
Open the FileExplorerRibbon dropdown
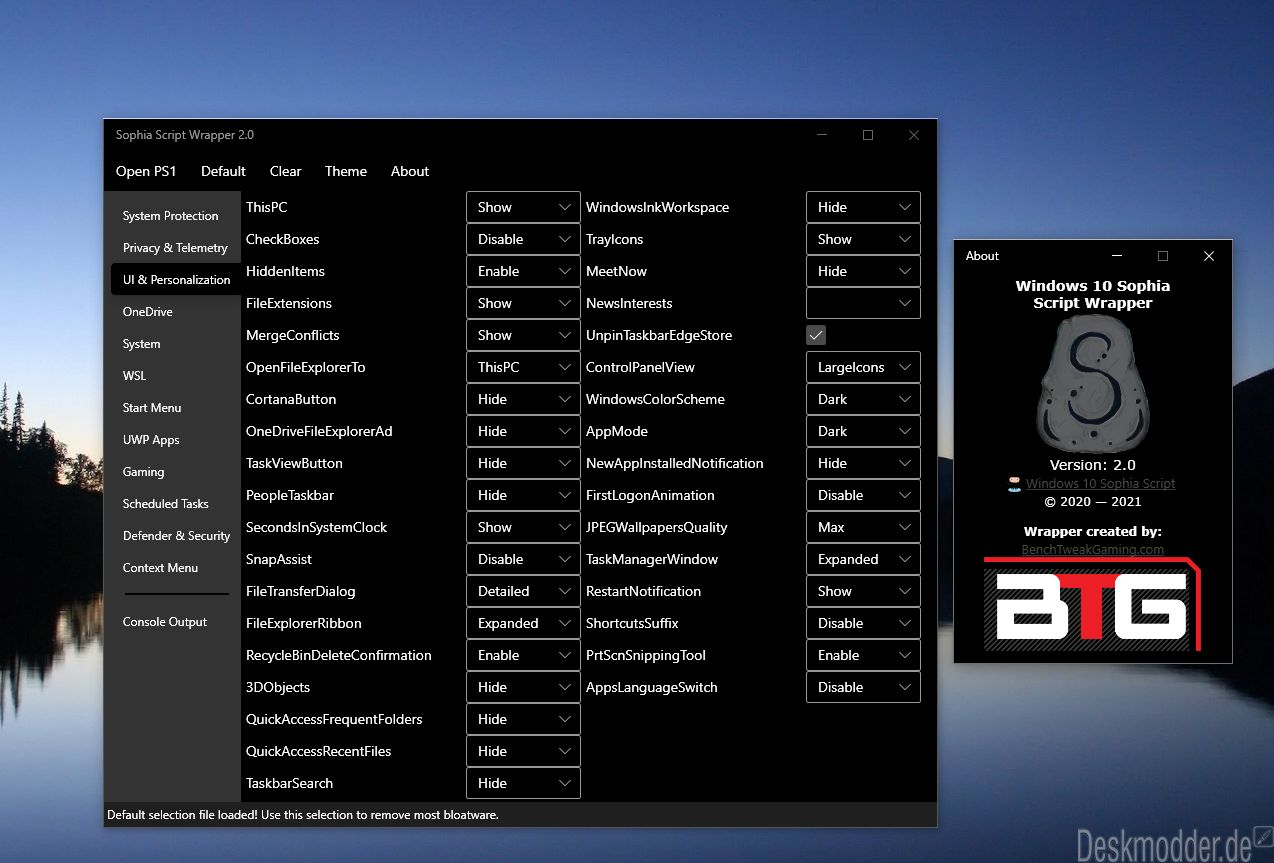pos(523,623)
